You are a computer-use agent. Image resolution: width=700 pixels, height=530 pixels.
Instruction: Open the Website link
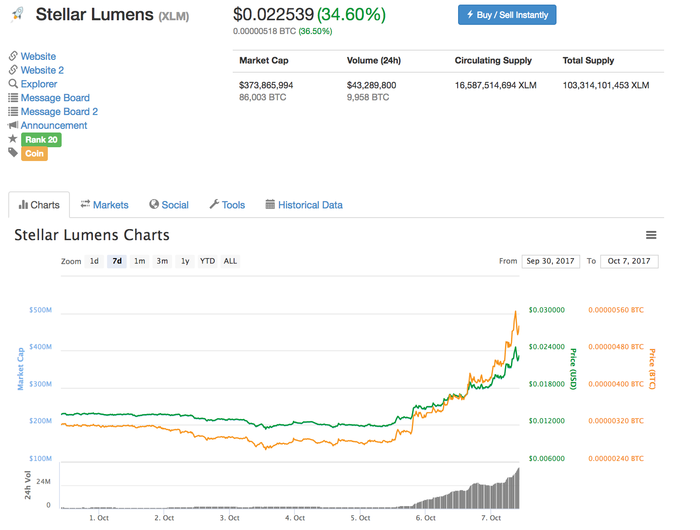[38, 56]
